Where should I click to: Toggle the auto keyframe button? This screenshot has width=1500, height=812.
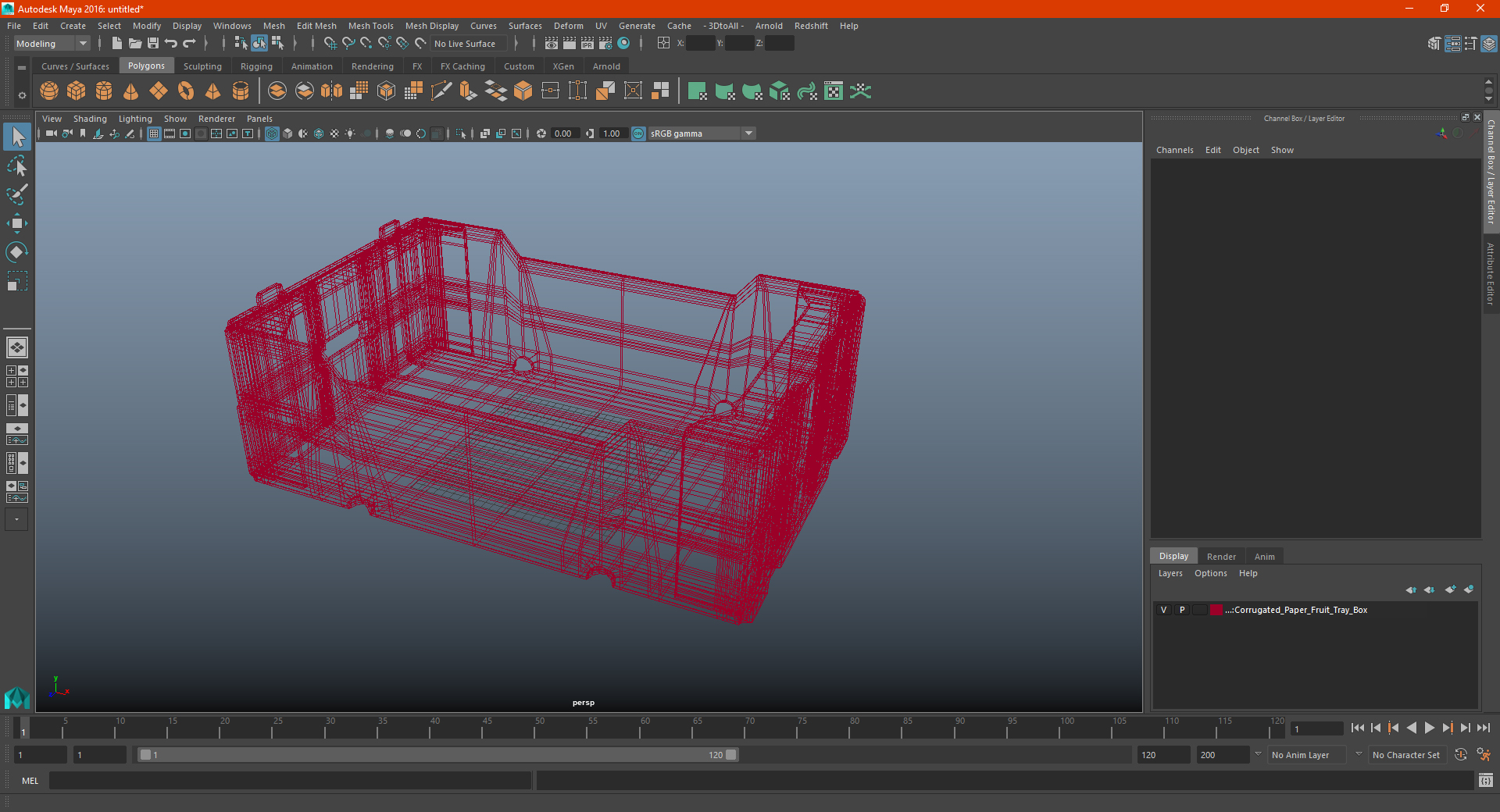(x=1461, y=755)
